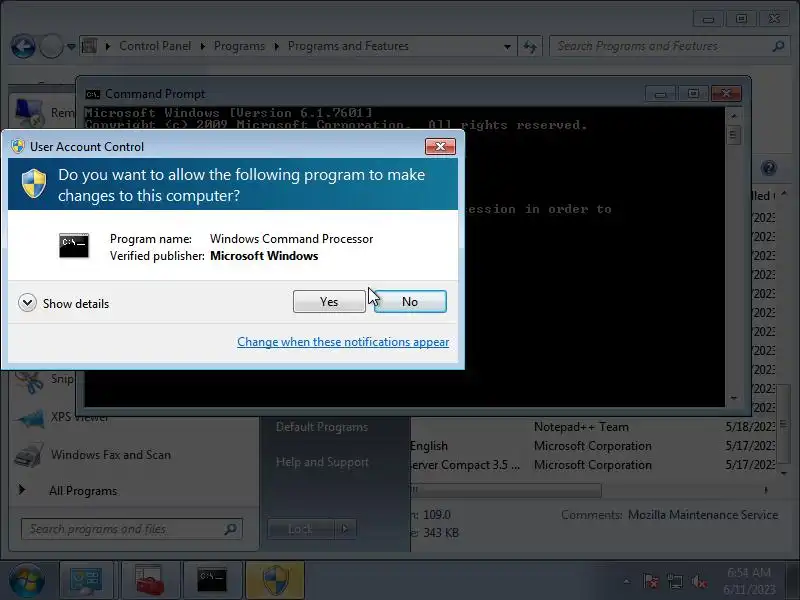Screen dimensions: 800x600
Task: Select Programs and Features breadcrumb item
Action: 348,46
